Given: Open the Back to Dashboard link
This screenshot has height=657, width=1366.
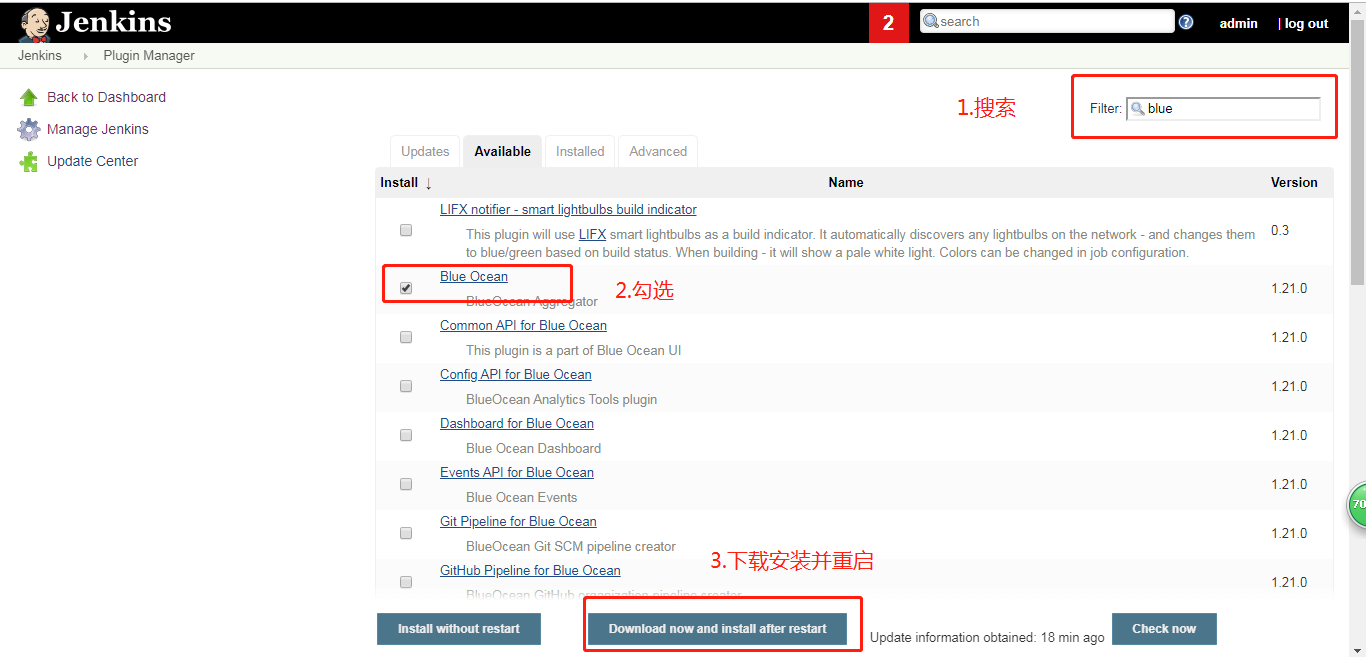Looking at the screenshot, I should (106, 97).
